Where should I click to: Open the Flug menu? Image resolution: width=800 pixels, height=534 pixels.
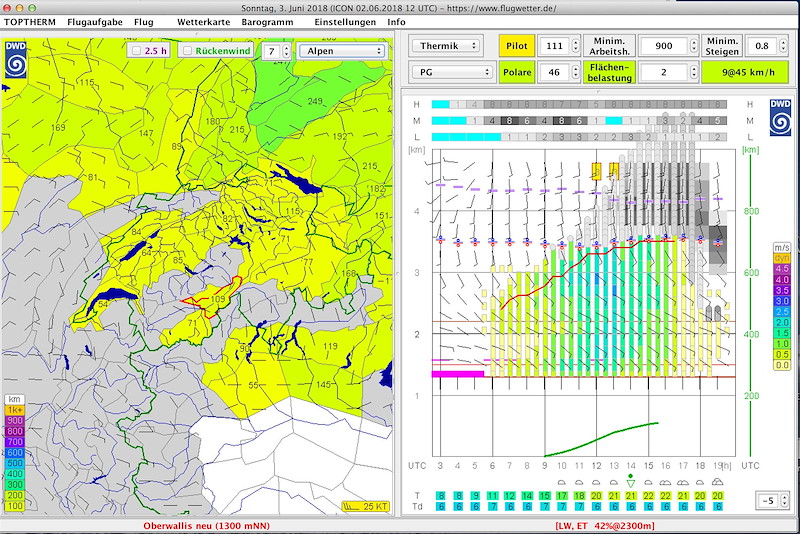click(x=144, y=22)
